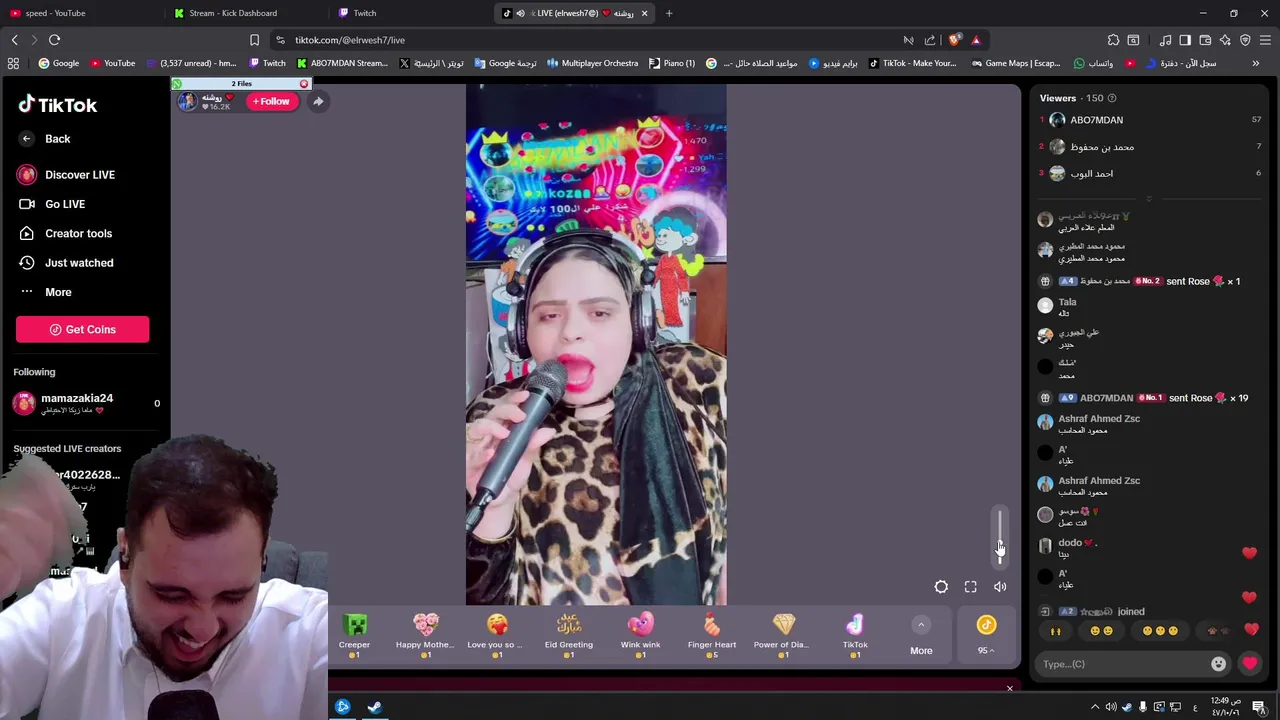Open the emoji picker in chat
Screen dimensions: 1280x720
(x=1218, y=664)
